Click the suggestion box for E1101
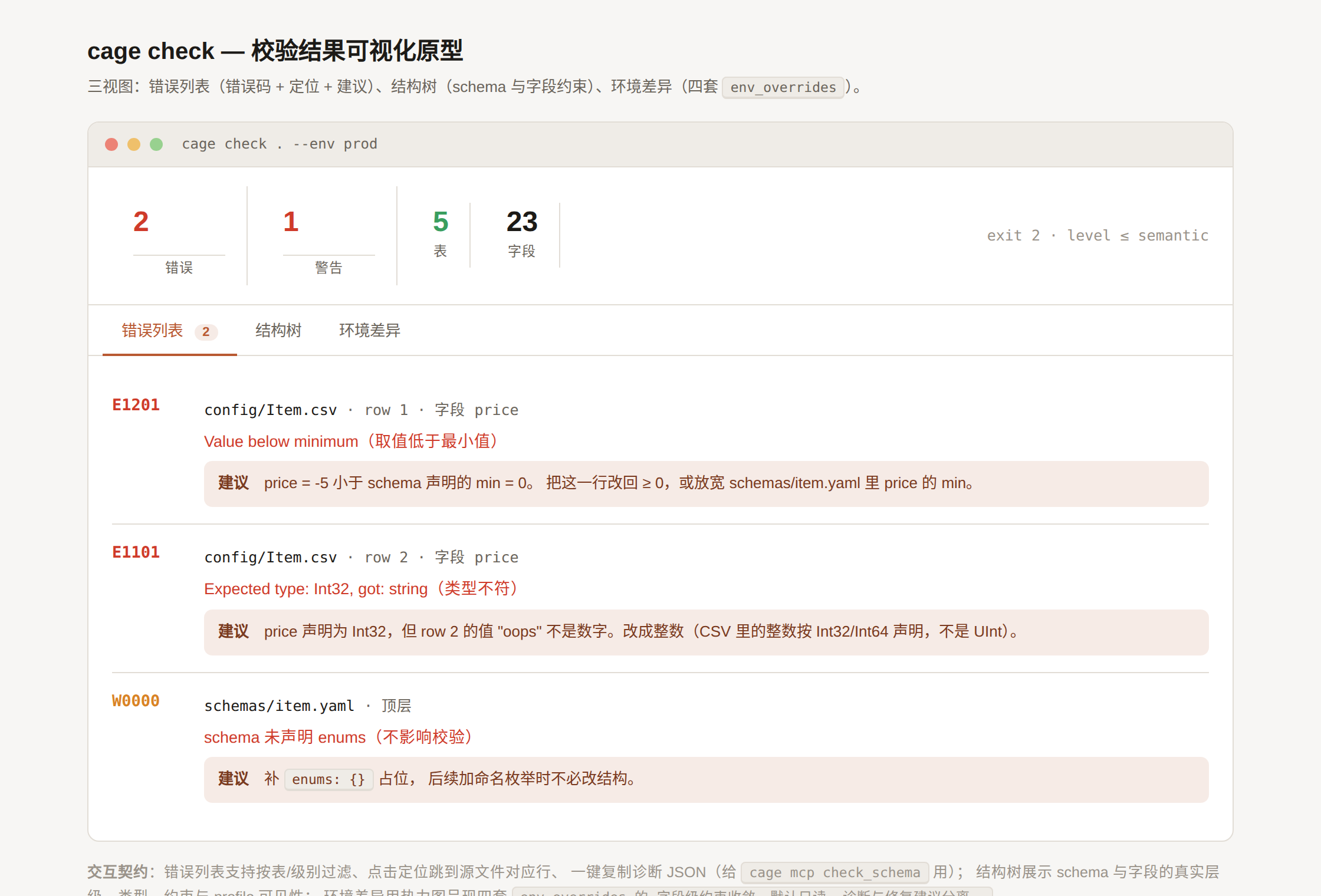Screen dimensions: 1321x896 706,633
